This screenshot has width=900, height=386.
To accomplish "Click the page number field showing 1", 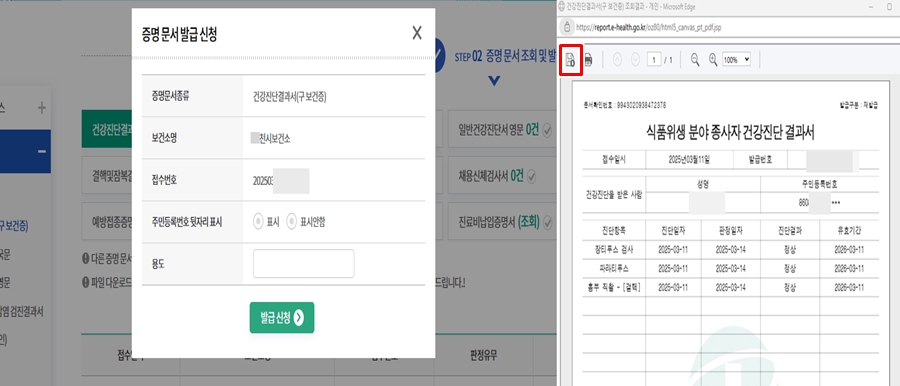I will [x=654, y=59].
